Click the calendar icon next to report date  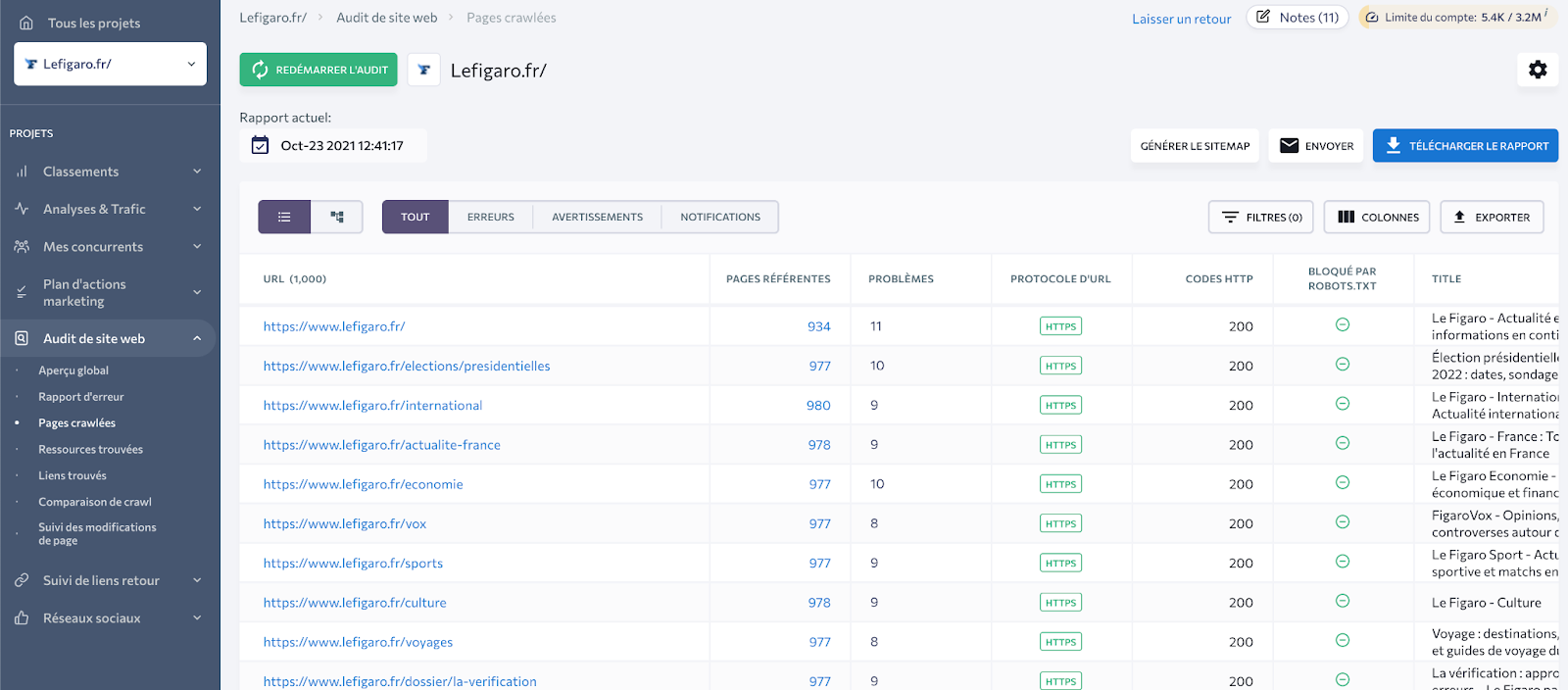pyautogui.click(x=260, y=145)
